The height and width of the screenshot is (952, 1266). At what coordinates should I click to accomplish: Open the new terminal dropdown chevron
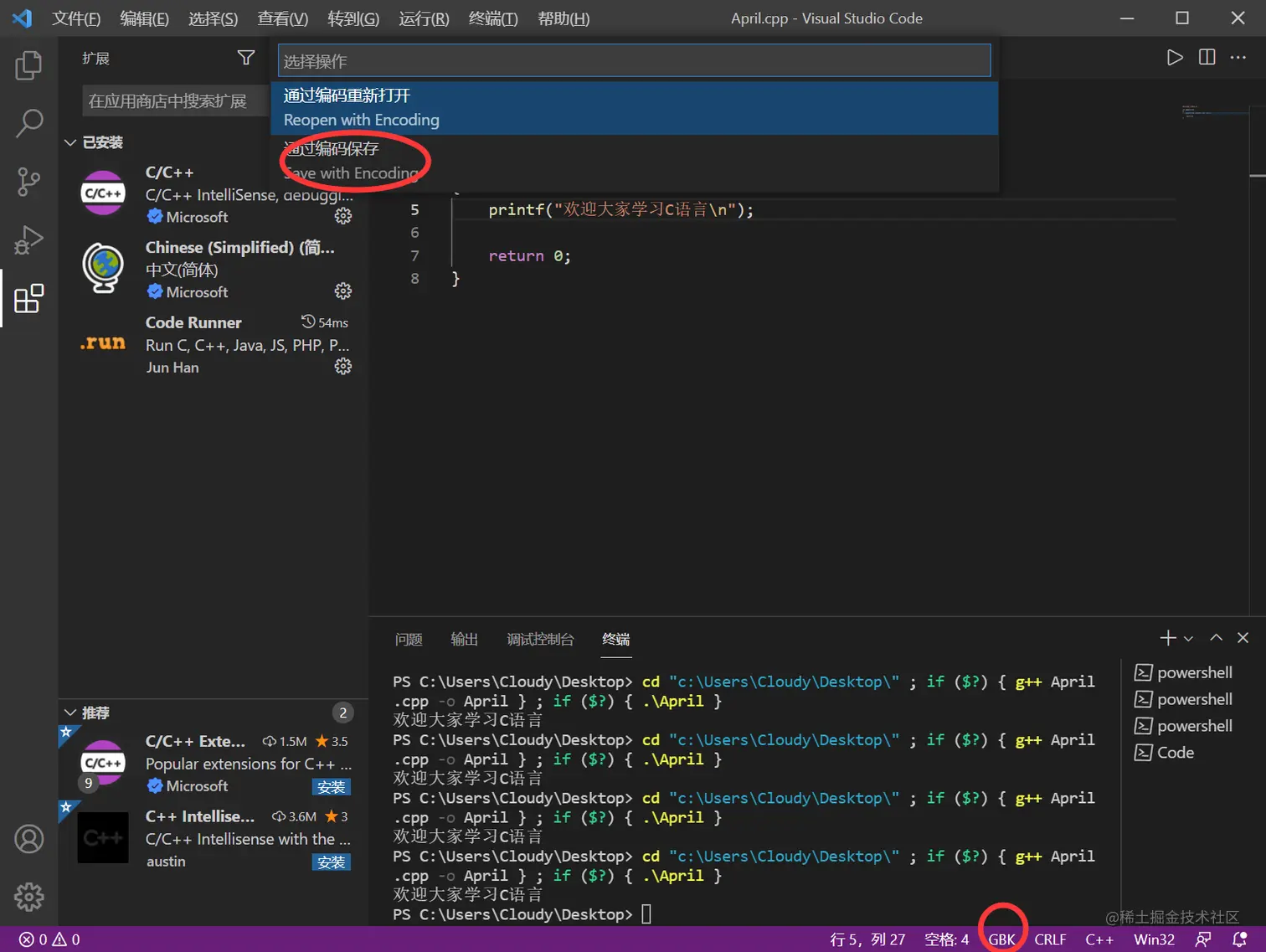(1188, 639)
